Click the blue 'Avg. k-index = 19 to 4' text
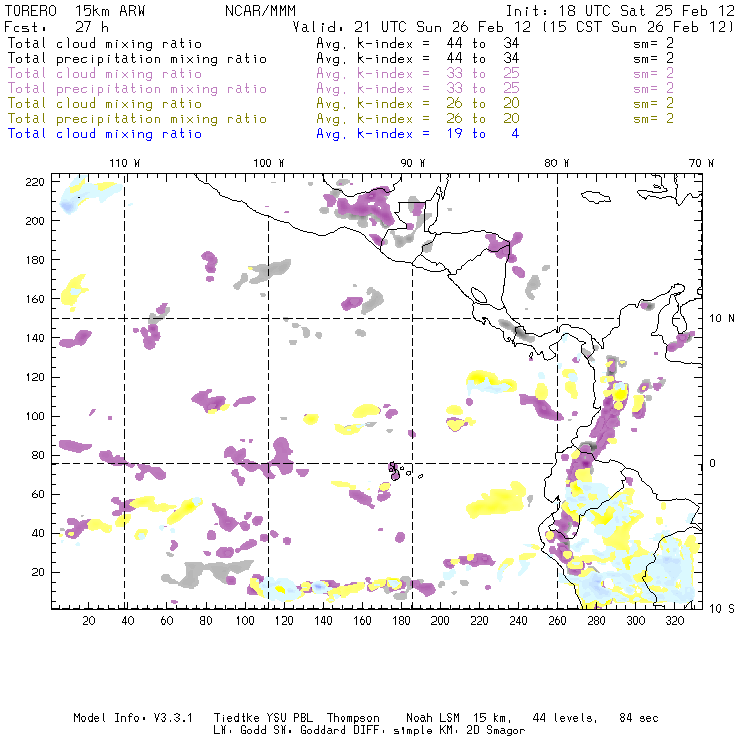This screenshot has width=740, height=740. (418, 135)
